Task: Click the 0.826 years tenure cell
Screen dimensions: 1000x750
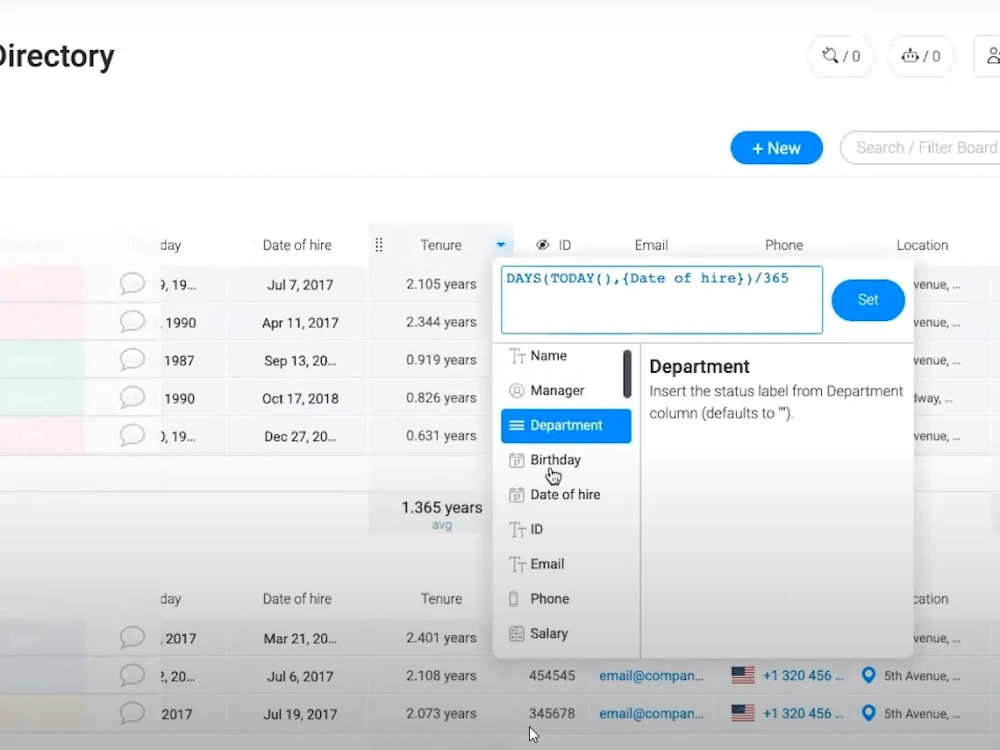Action: click(x=441, y=398)
